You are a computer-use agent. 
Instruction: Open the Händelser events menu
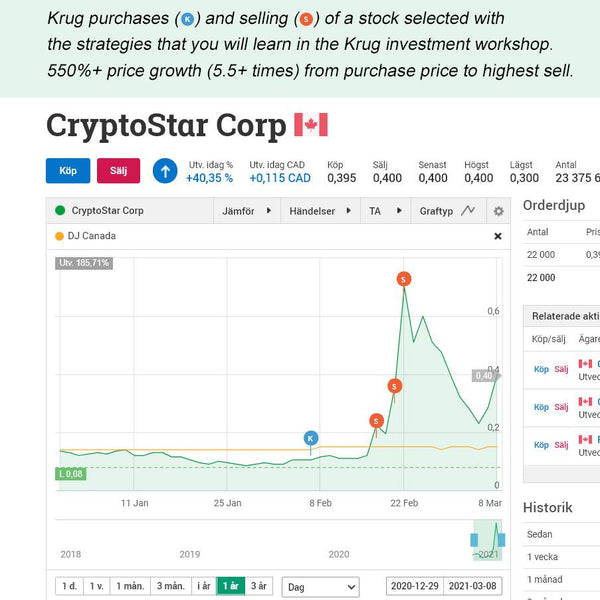tap(320, 211)
